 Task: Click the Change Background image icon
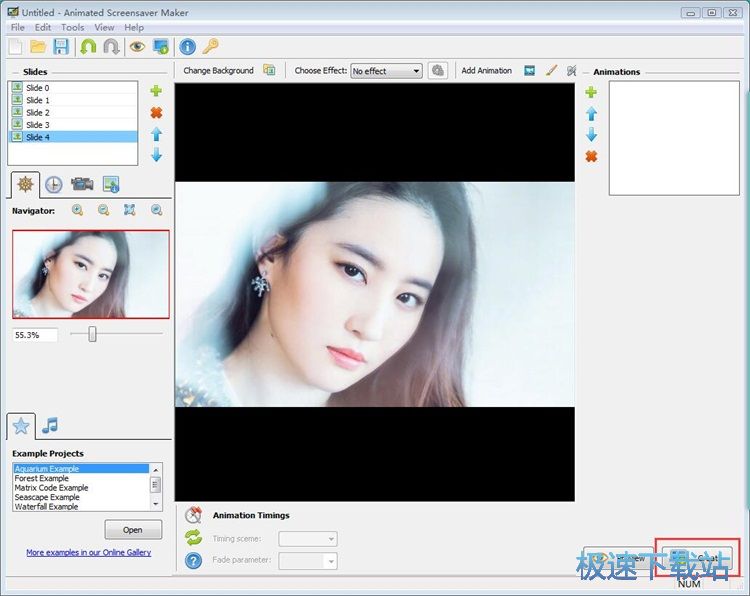tap(269, 70)
